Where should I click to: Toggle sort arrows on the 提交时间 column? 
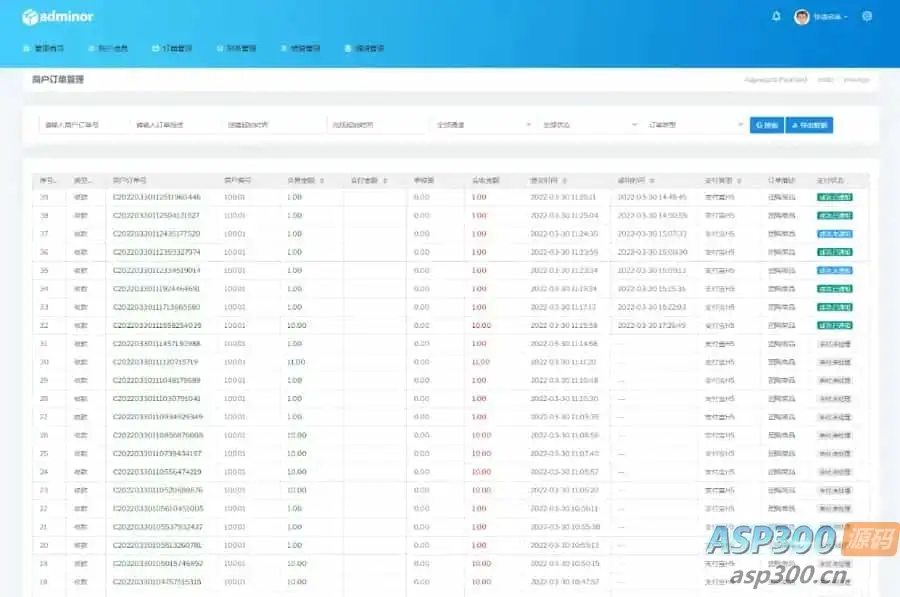coord(565,181)
